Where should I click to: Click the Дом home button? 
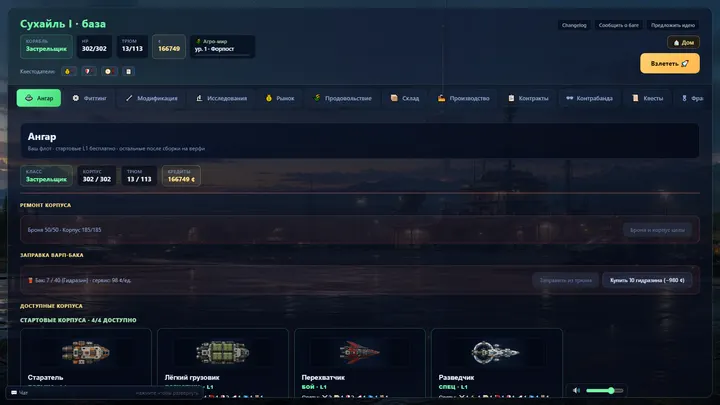coord(683,42)
